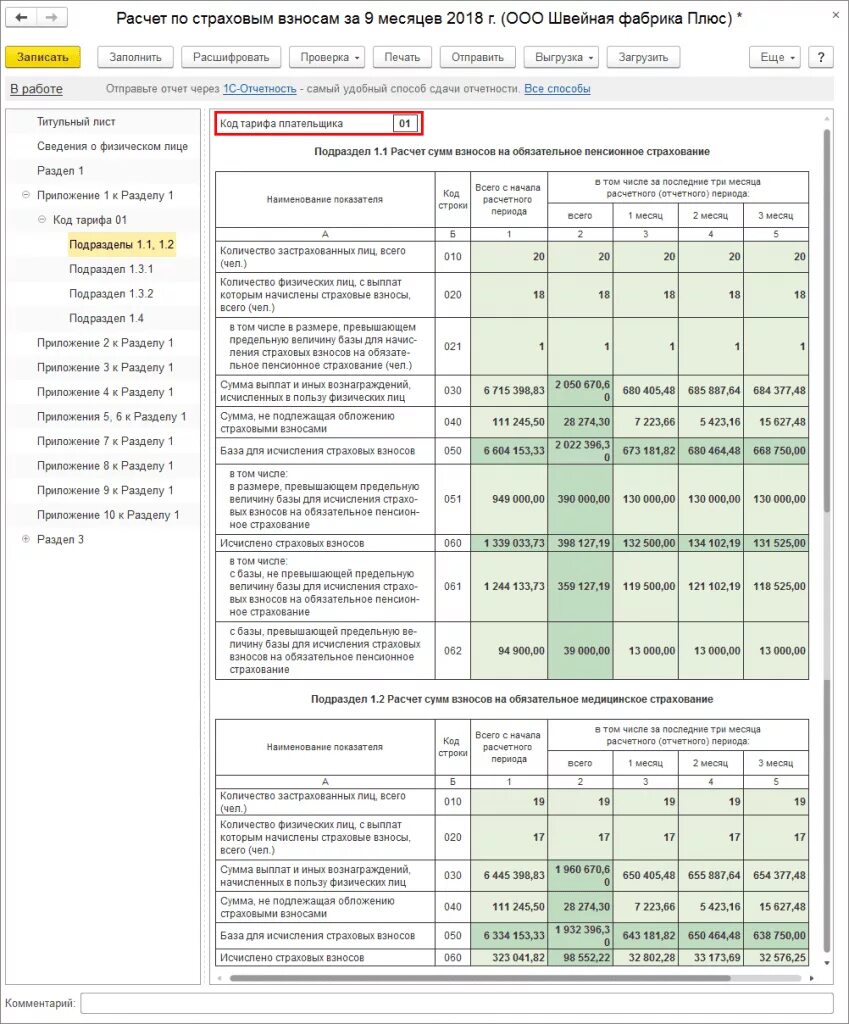
Task: Click the scroll-down arrow of the report
Action: [x=827, y=963]
